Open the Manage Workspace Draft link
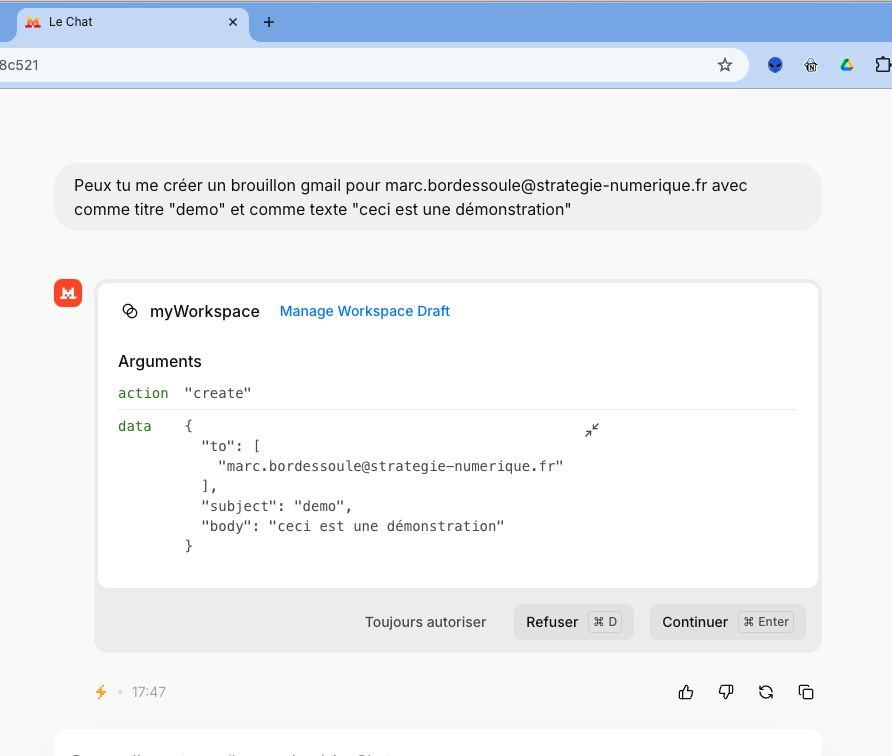 pos(365,311)
